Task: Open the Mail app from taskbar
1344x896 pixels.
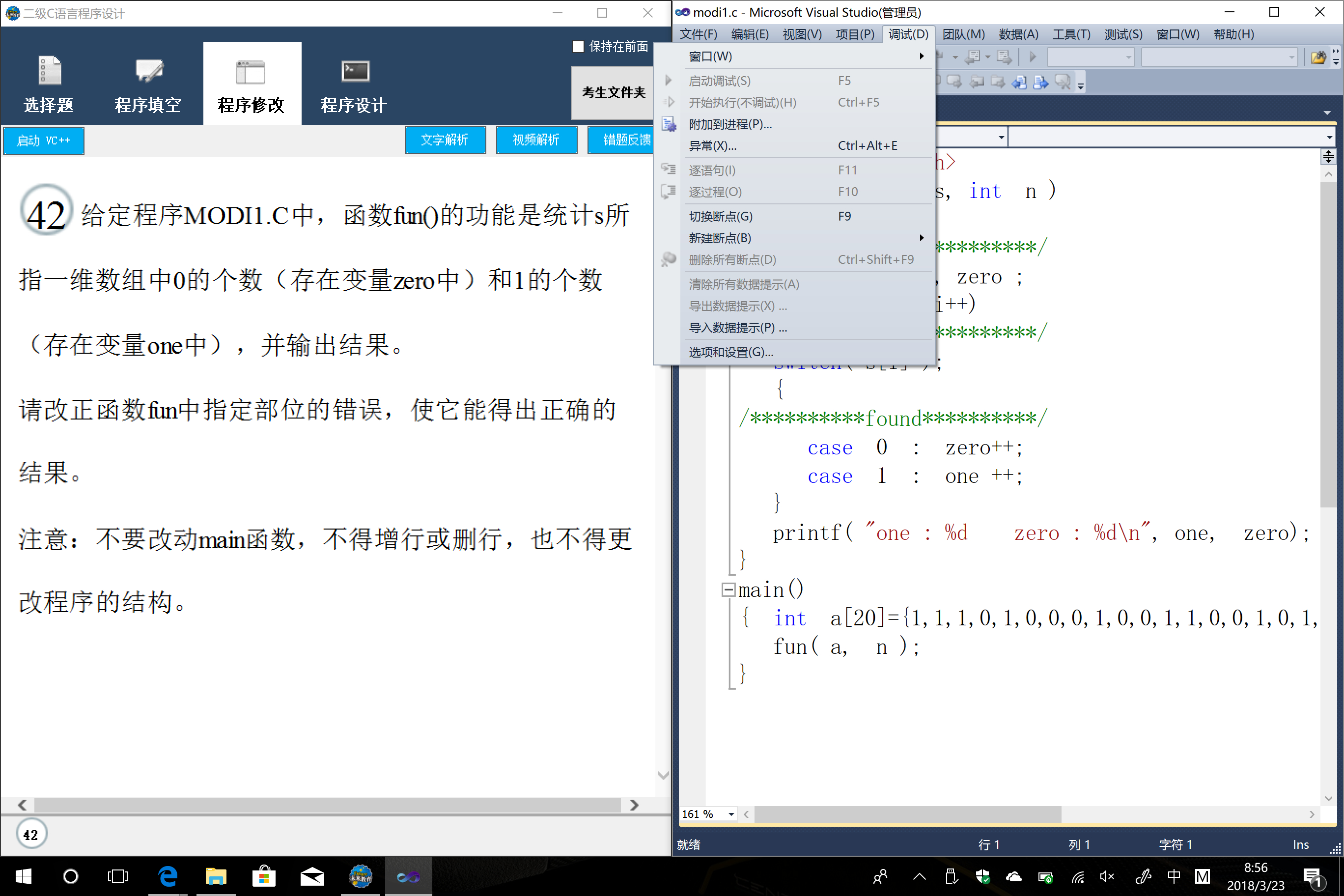Action: (x=312, y=876)
